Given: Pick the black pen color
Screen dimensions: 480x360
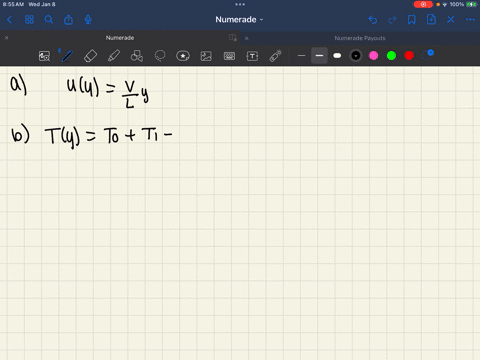Looking at the screenshot, I should click(356, 56).
